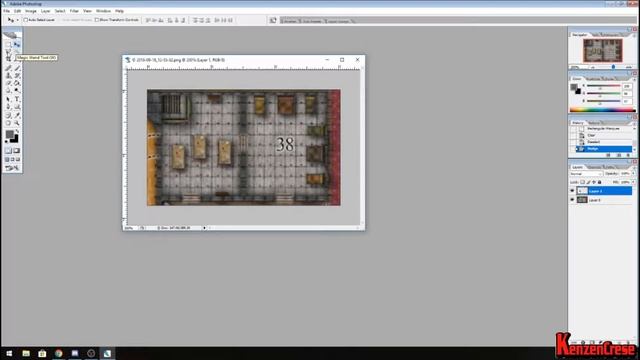Select Clear history state

coord(603,135)
